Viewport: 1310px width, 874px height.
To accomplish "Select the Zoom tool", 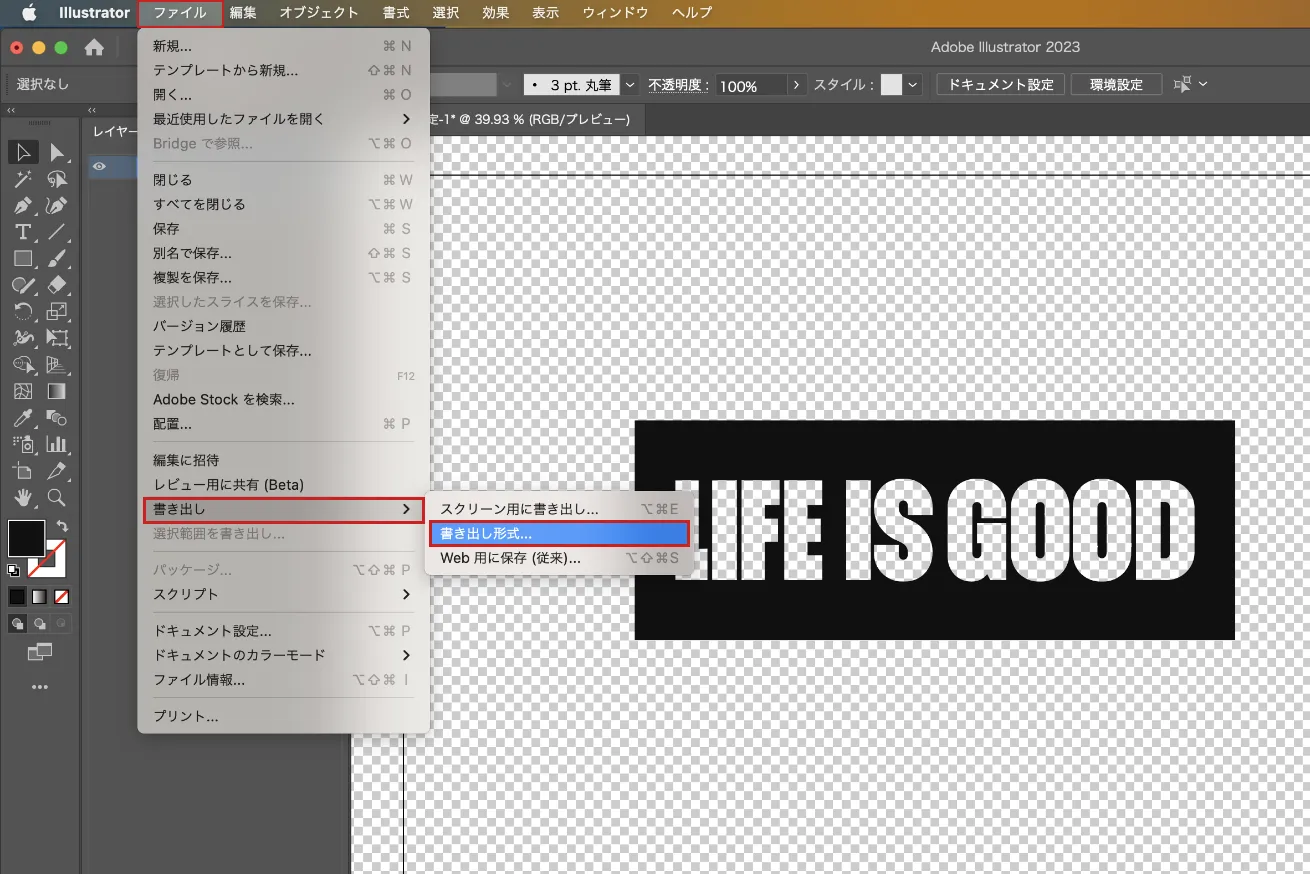I will pos(58,498).
